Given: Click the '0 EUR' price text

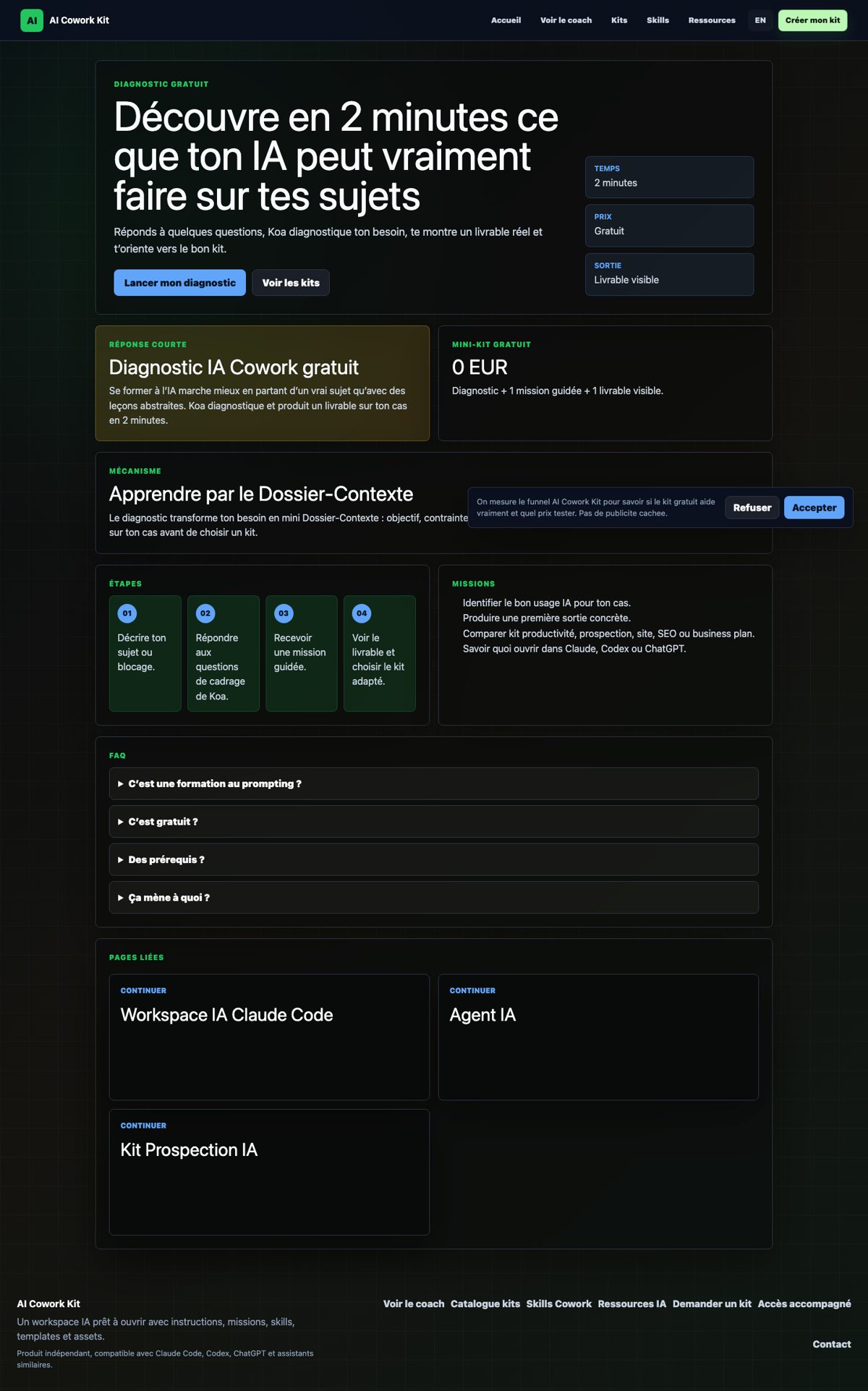Looking at the screenshot, I should click(480, 367).
